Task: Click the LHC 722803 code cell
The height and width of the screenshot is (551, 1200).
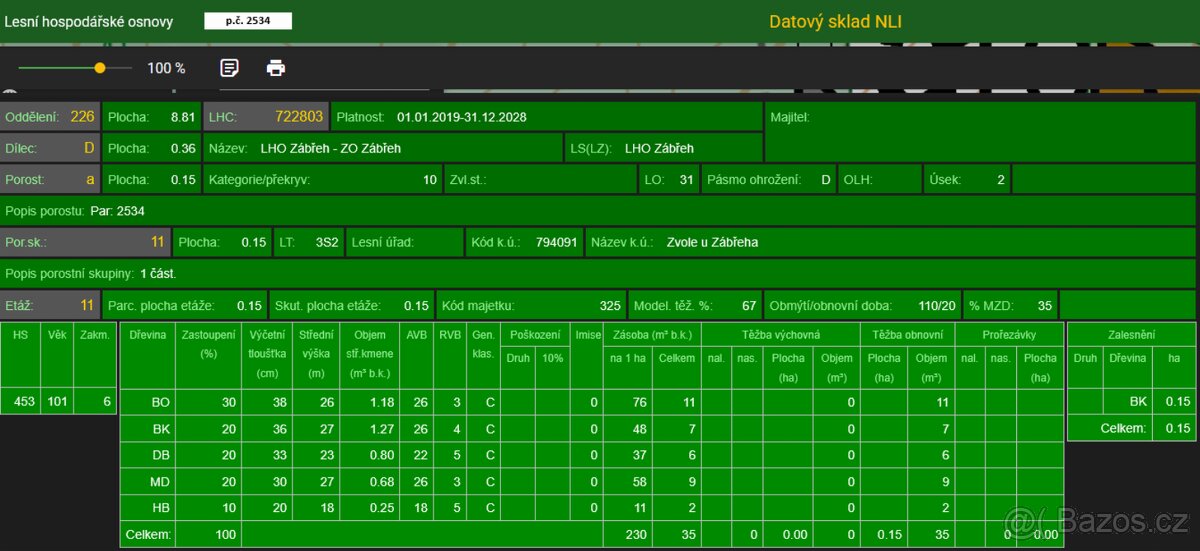Action: click(266, 117)
